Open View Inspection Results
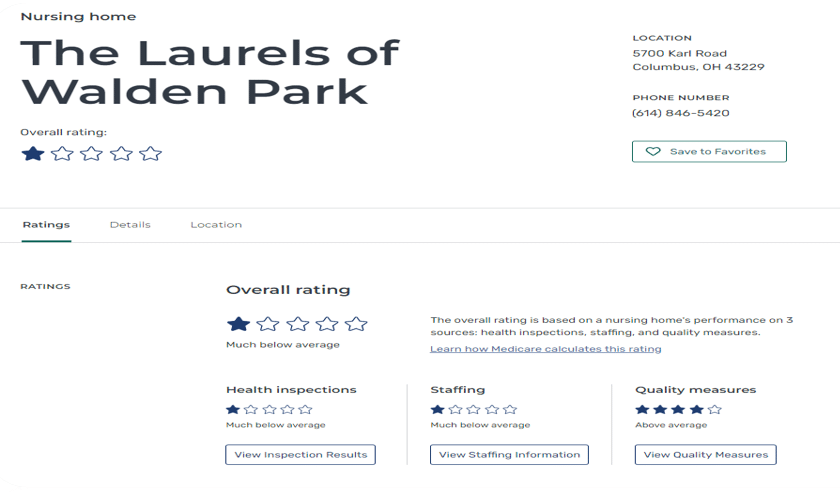 [x=301, y=454]
